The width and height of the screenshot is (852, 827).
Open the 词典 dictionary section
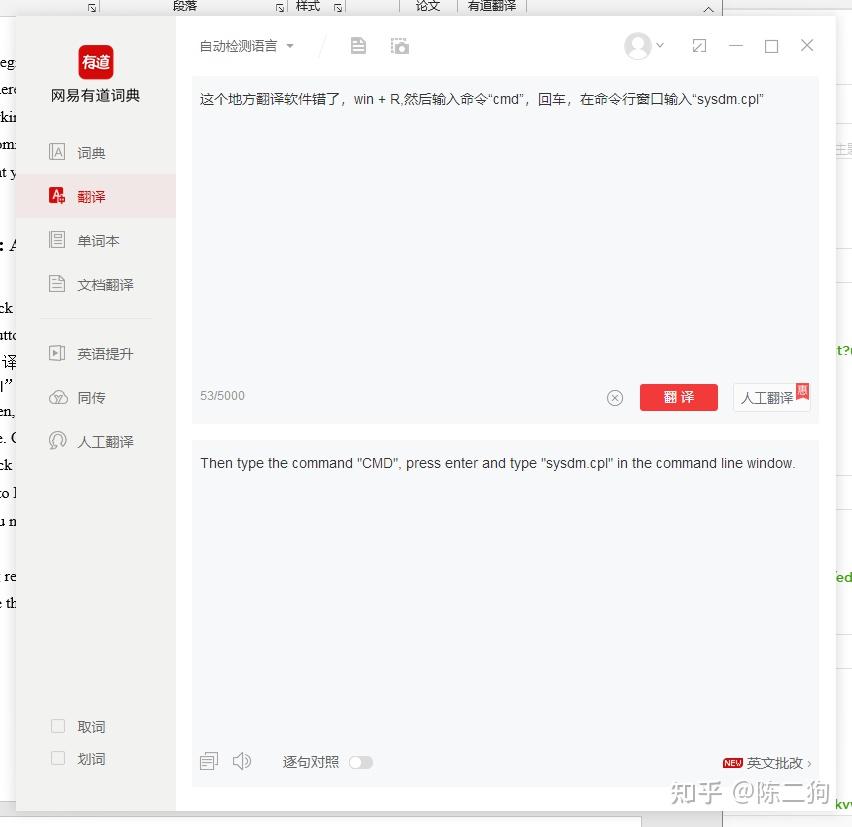click(x=96, y=152)
